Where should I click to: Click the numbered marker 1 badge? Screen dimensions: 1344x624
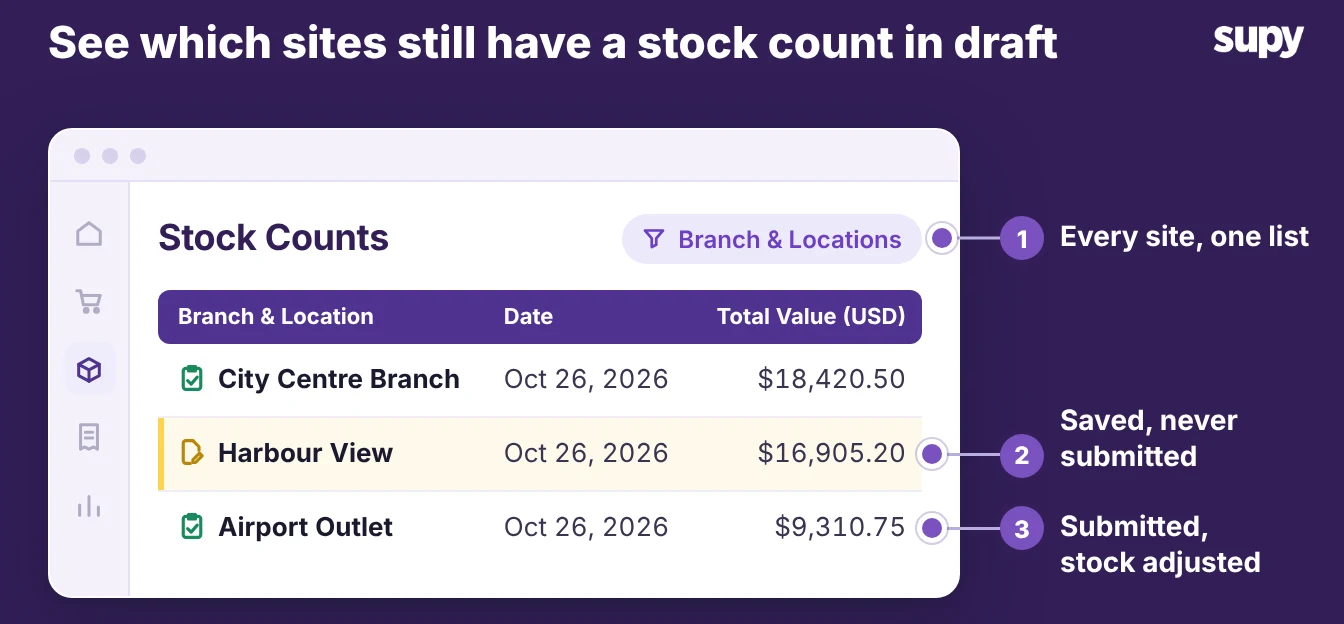1022,239
